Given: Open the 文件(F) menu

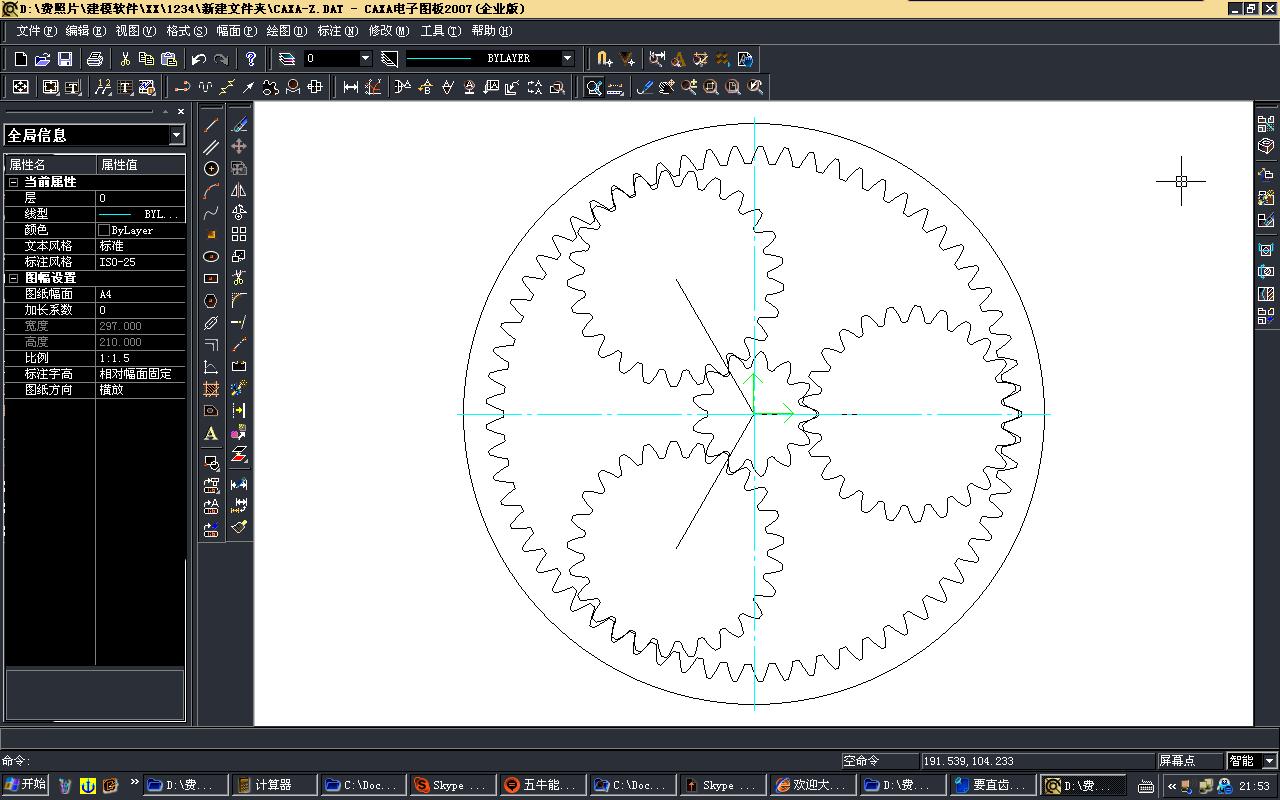Looking at the screenshot, I should coord(37,31).
